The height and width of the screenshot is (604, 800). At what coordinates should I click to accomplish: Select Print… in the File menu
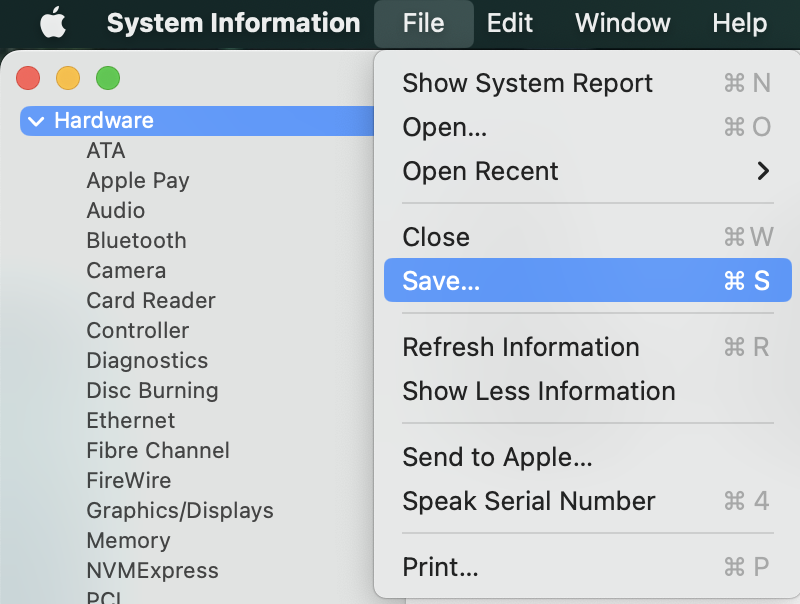[440, 567]
